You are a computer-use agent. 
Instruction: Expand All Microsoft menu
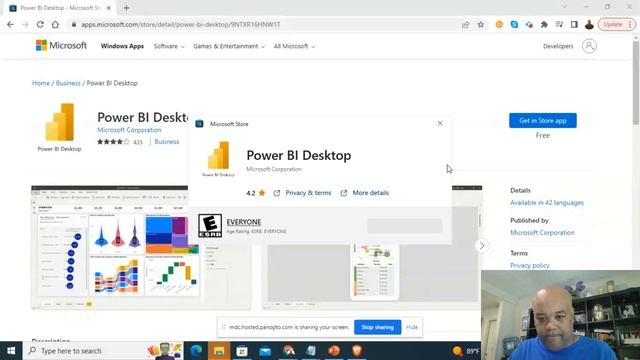(x=294, y=46)
